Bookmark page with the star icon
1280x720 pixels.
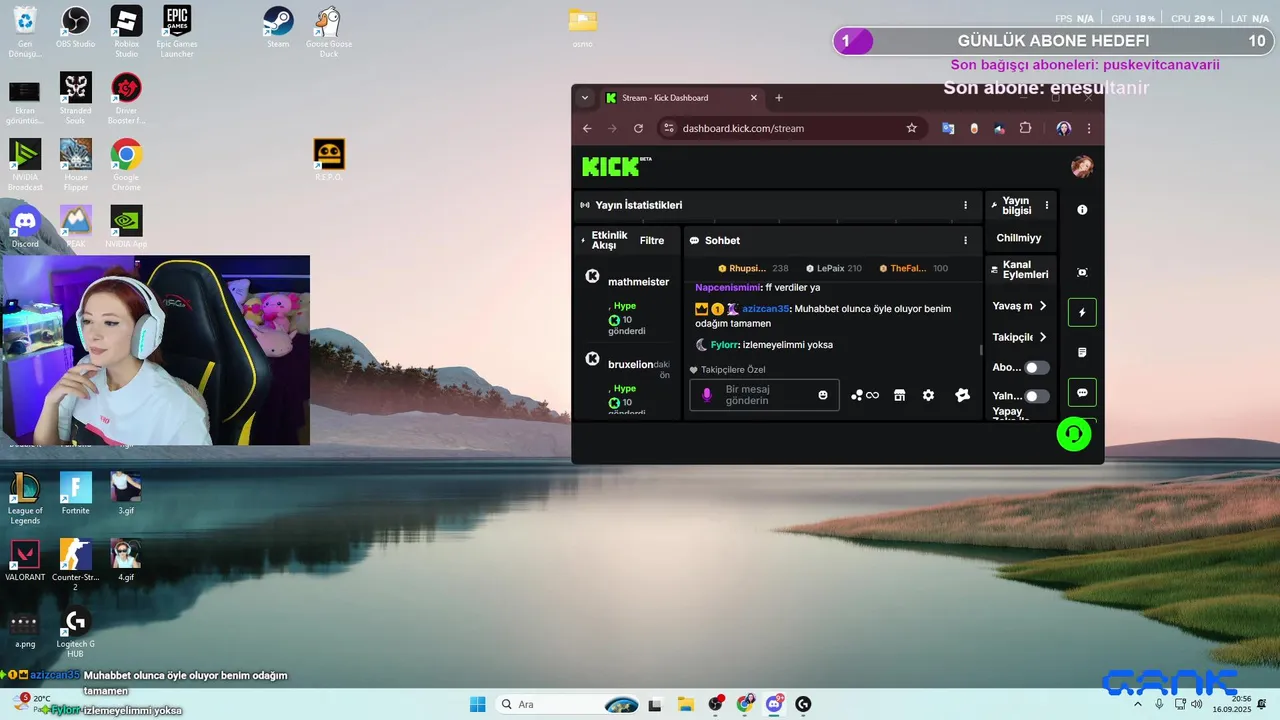[x=911, y=128]
